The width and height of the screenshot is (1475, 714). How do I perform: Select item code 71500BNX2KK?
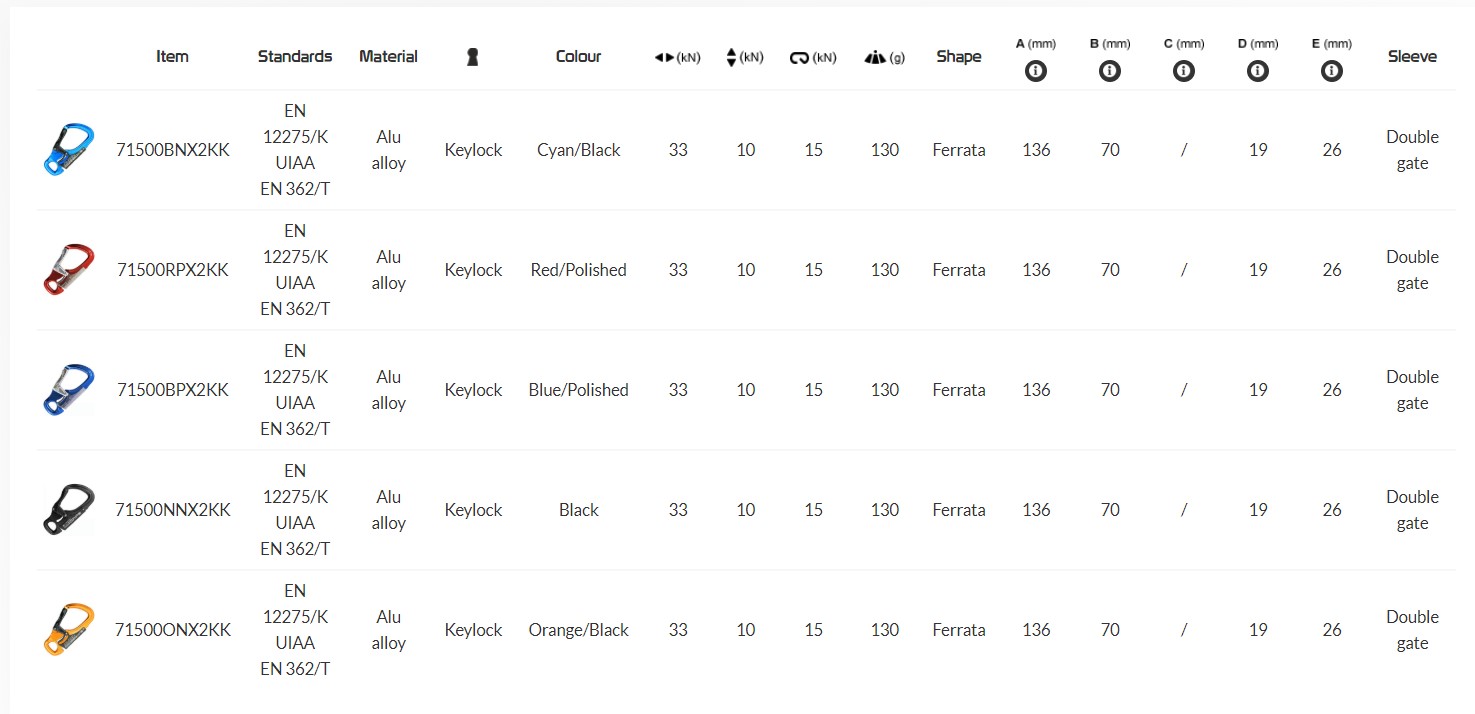(x=173, y=150)
